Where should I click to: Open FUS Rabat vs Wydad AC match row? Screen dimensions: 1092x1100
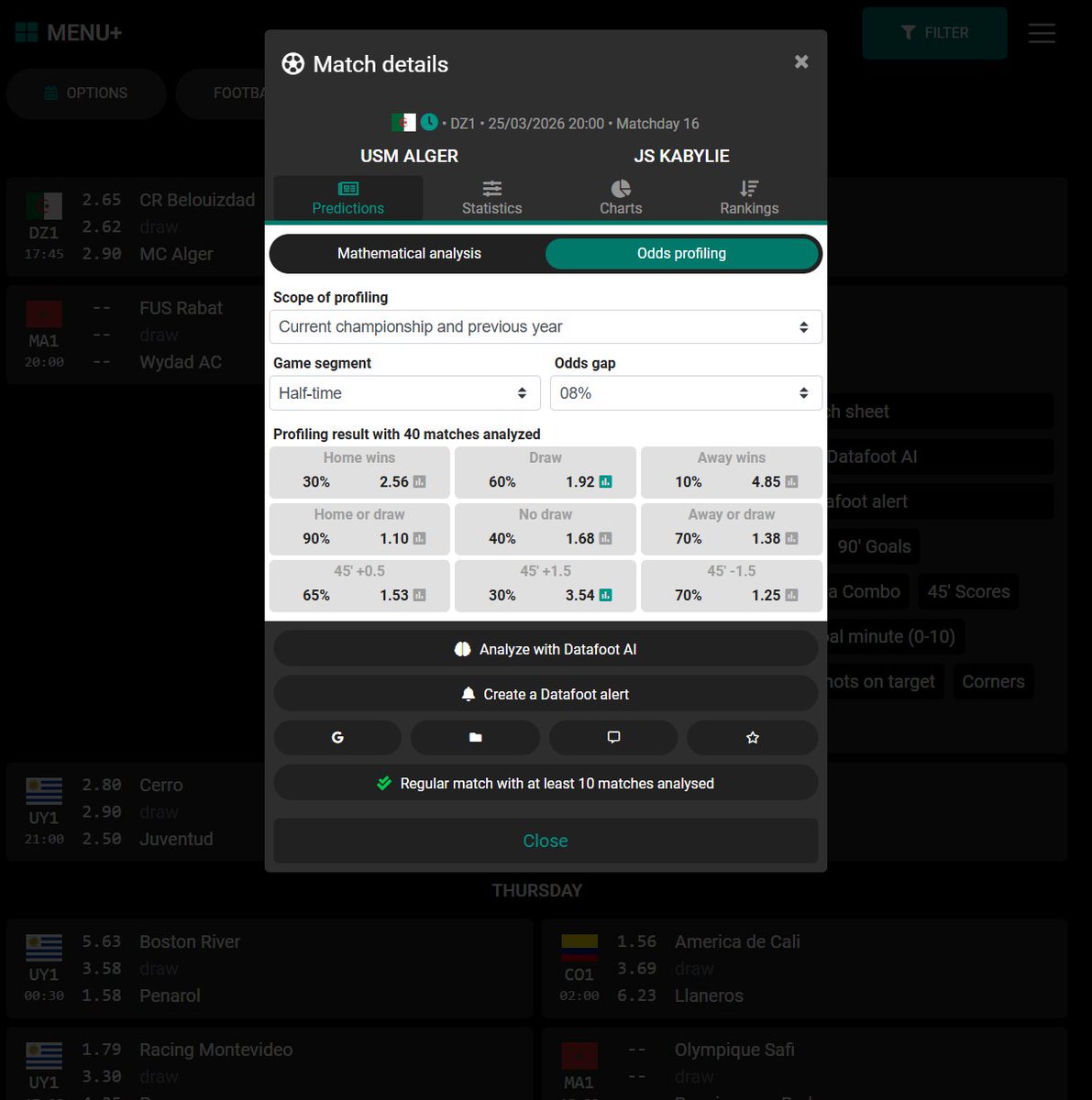(x=138, y=335)
